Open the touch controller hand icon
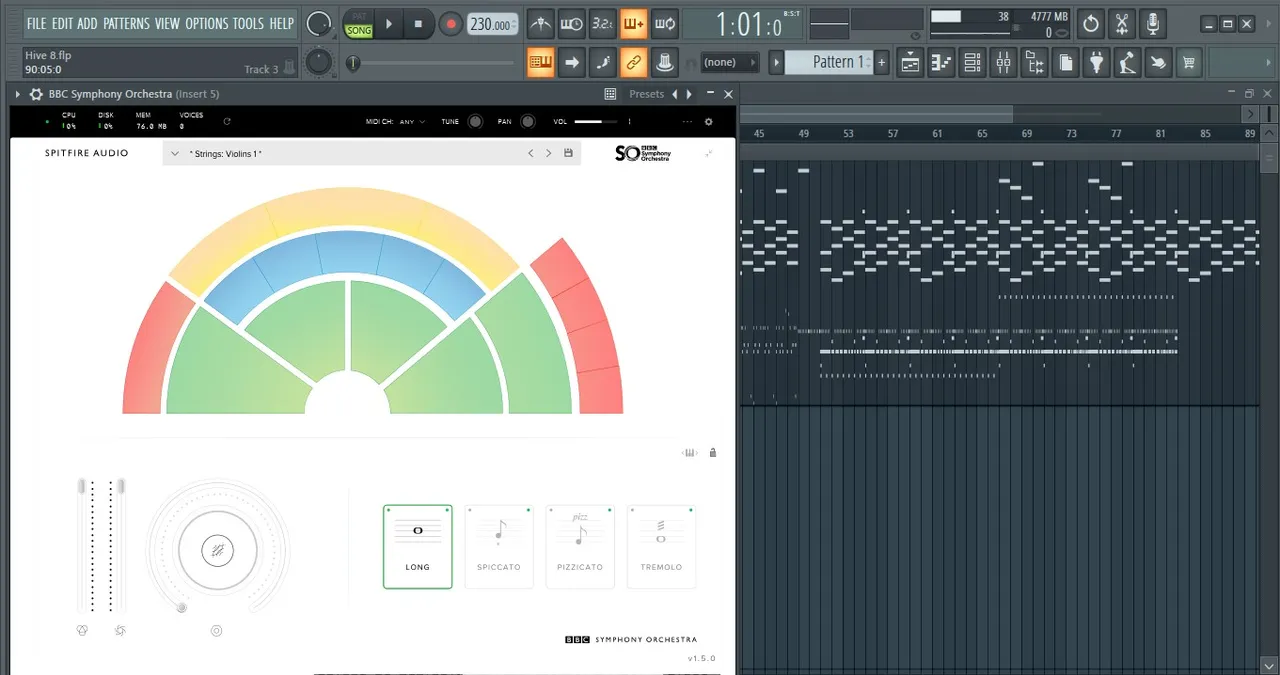This screenshot has width=1280, height=675. coord(1159,62)
